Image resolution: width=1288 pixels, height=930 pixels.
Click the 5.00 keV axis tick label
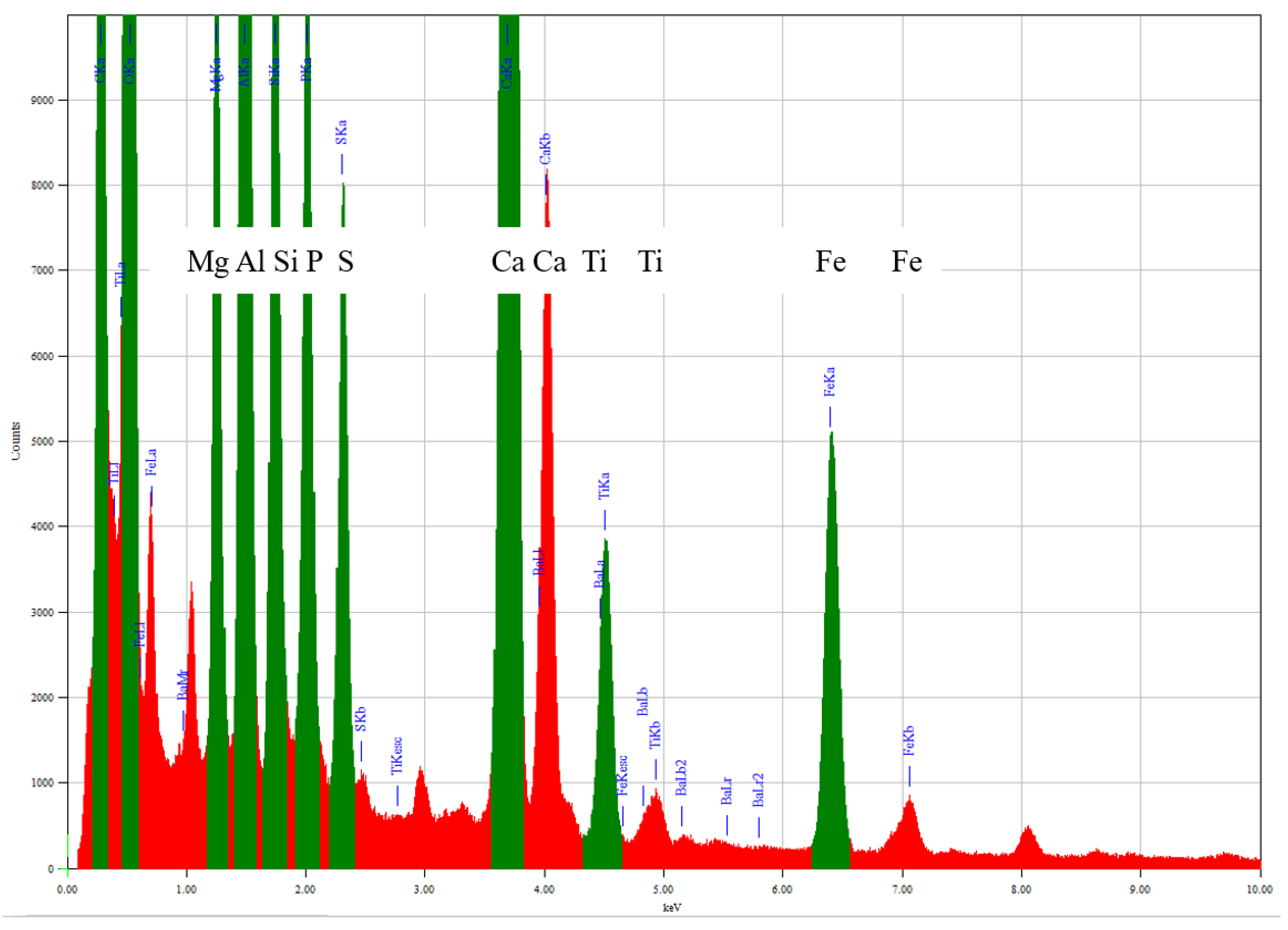[663, 889]
